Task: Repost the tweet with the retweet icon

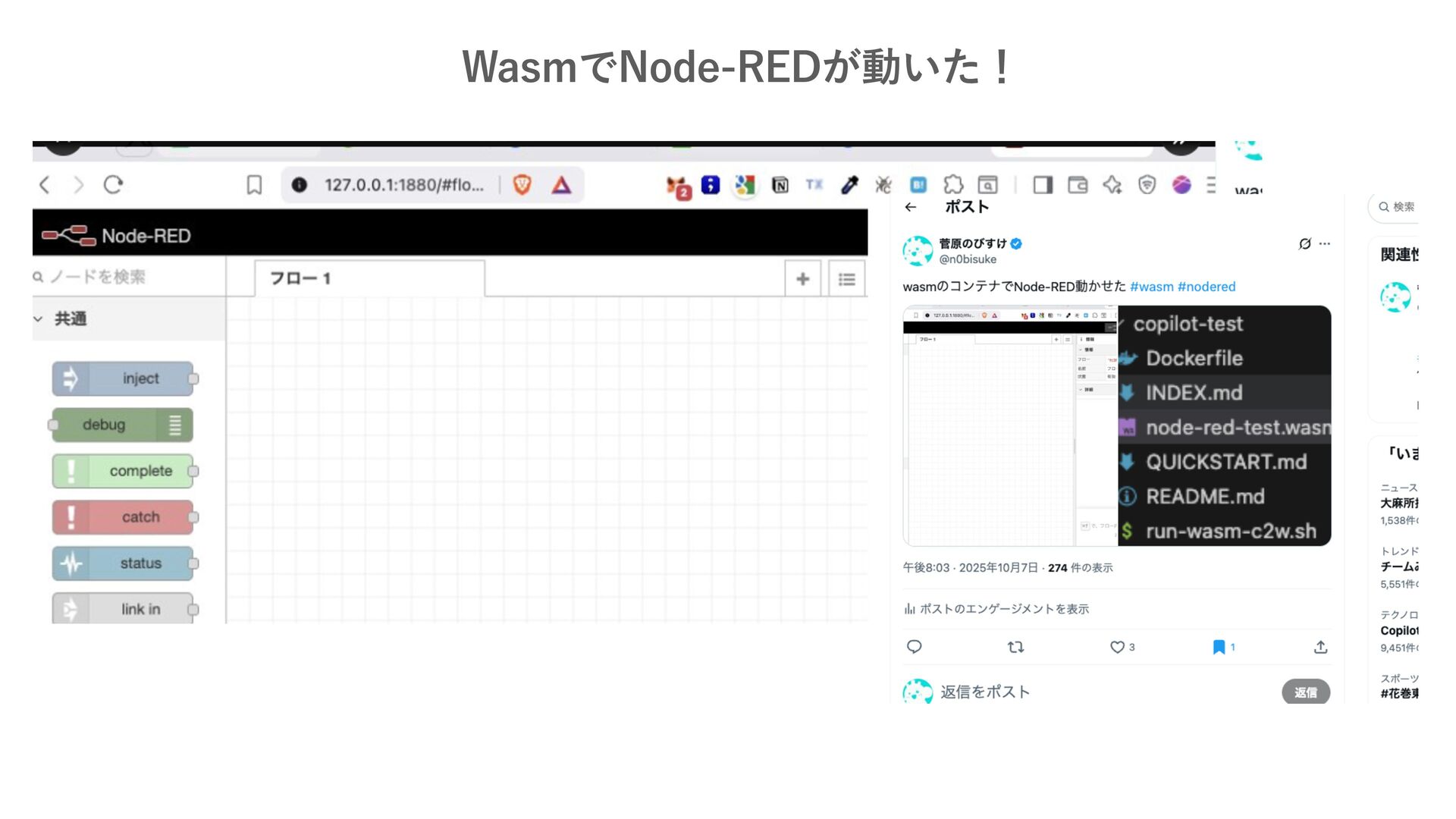Action: [x=1015, y=647]
